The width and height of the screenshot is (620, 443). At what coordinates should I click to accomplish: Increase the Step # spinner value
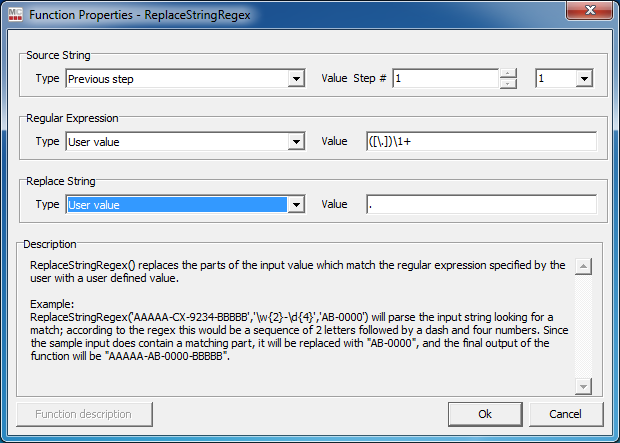point(508,74)
